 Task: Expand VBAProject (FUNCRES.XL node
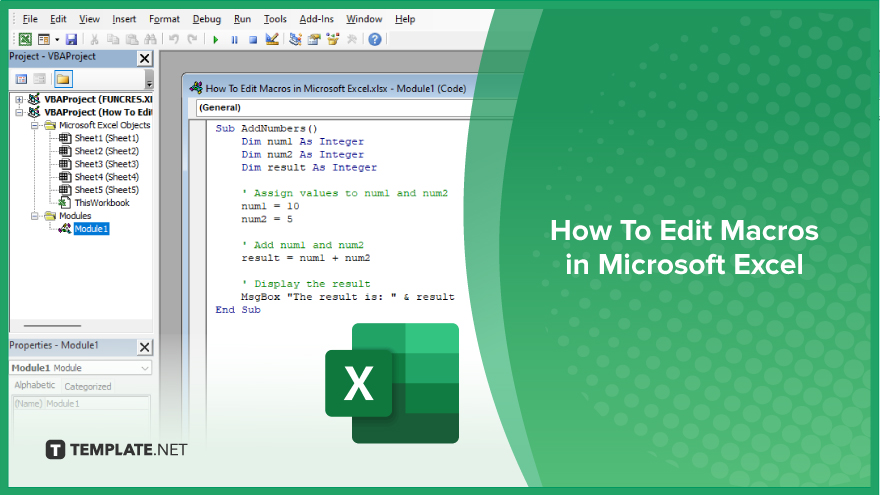pos(19,99)
